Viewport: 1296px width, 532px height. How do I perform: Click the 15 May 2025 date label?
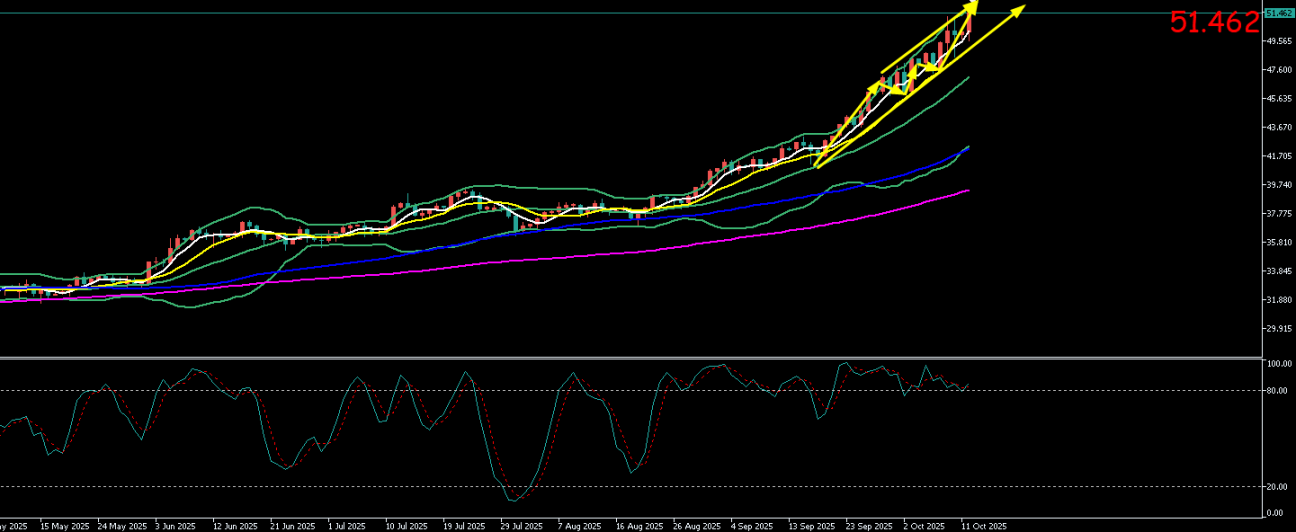[65, 525]
